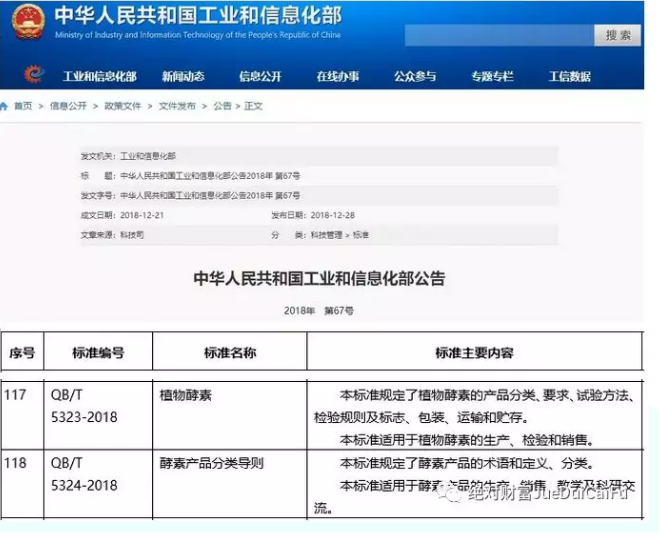Click 科技管理 in the 分类 row
The width and height of the screenshot is (660, 536).
[x=326, y=235]
